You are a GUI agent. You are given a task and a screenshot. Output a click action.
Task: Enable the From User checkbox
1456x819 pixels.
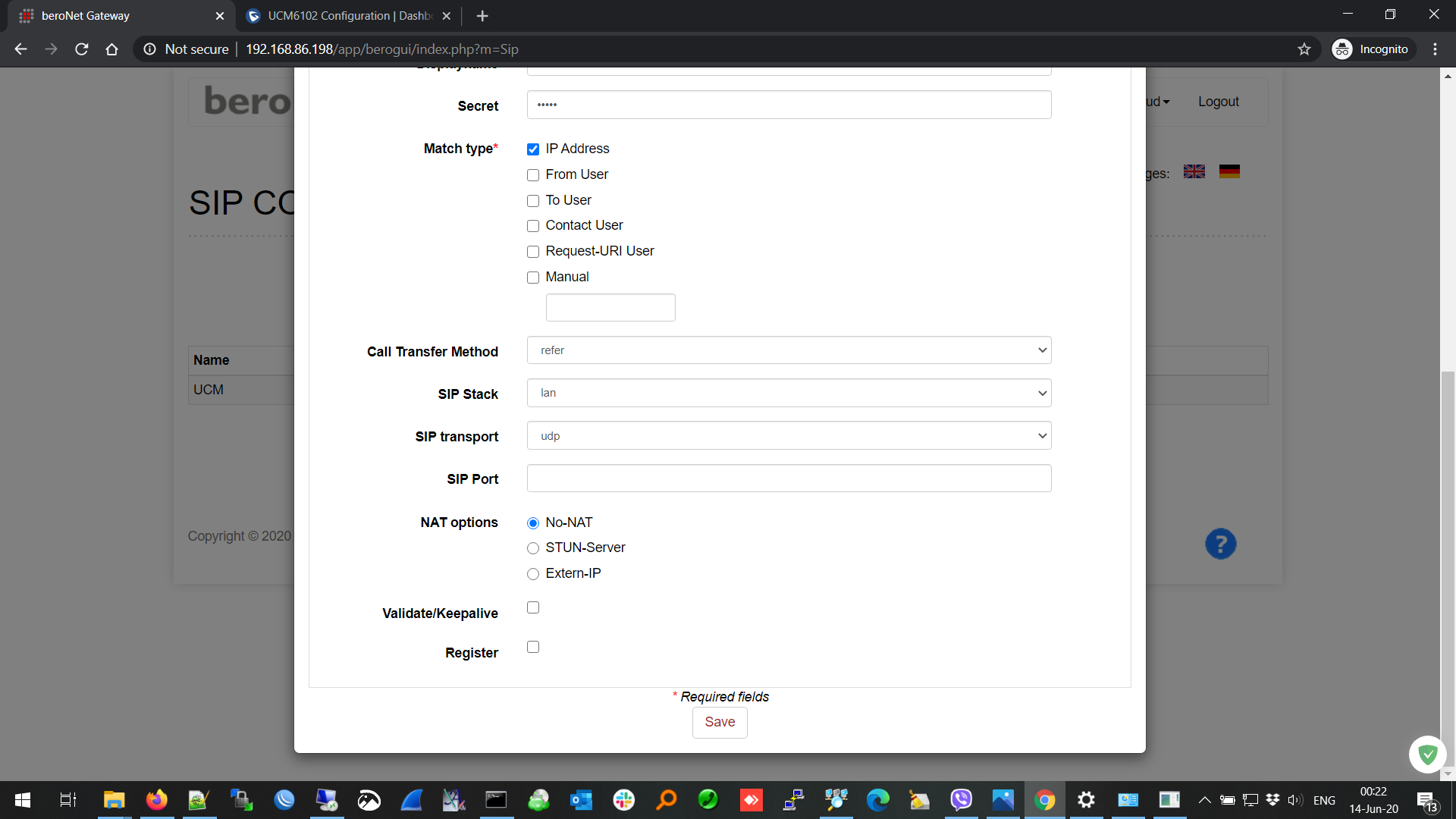coord(533,175)
